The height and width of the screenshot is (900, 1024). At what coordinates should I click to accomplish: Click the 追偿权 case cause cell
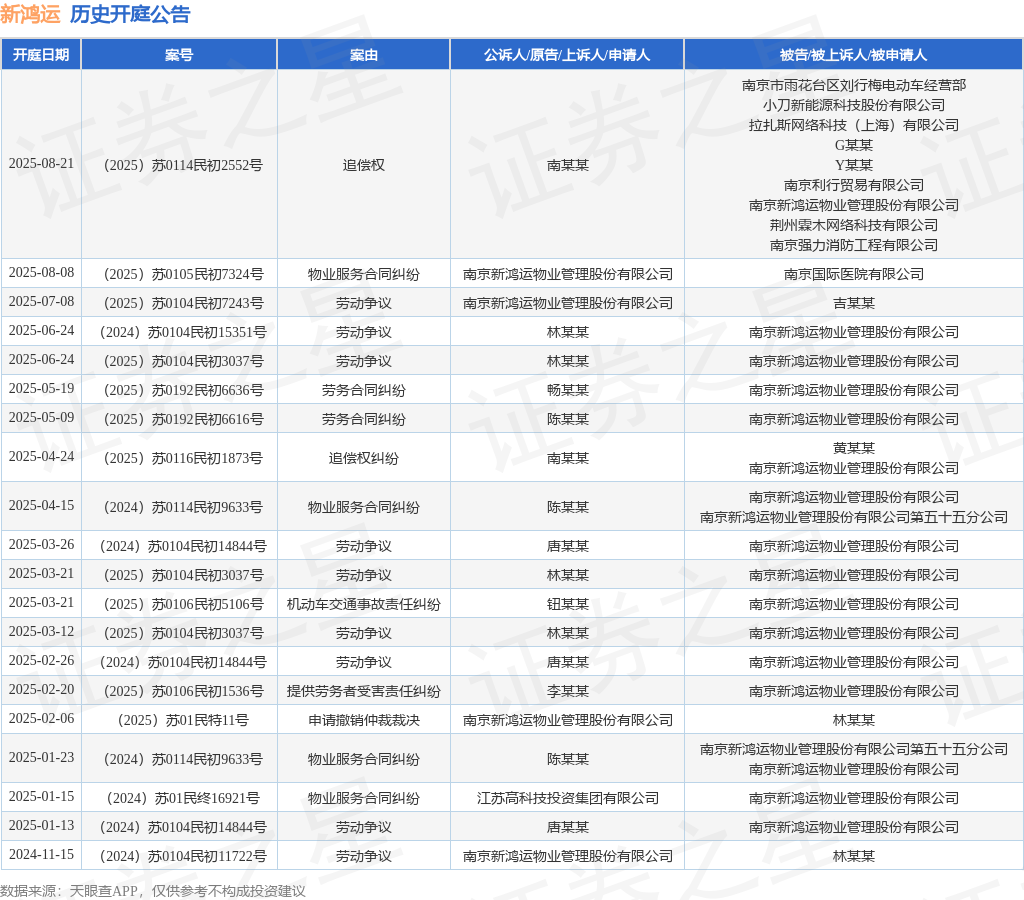364,165
